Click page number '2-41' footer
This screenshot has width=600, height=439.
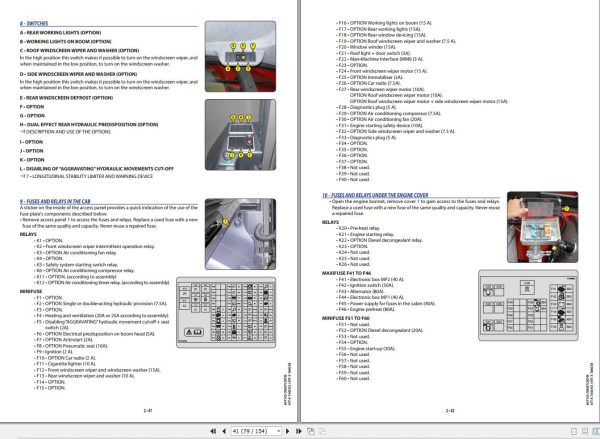click(148, 410)
